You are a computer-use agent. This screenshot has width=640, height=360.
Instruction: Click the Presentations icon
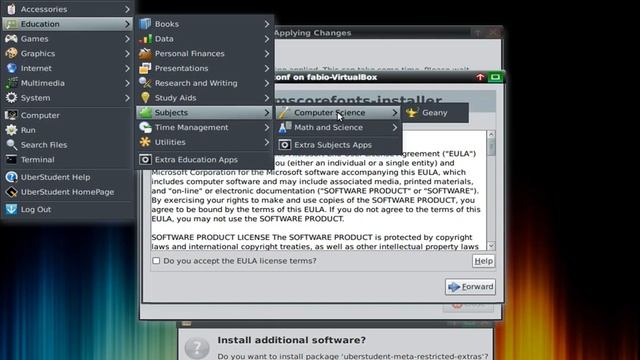click(145, 68)
